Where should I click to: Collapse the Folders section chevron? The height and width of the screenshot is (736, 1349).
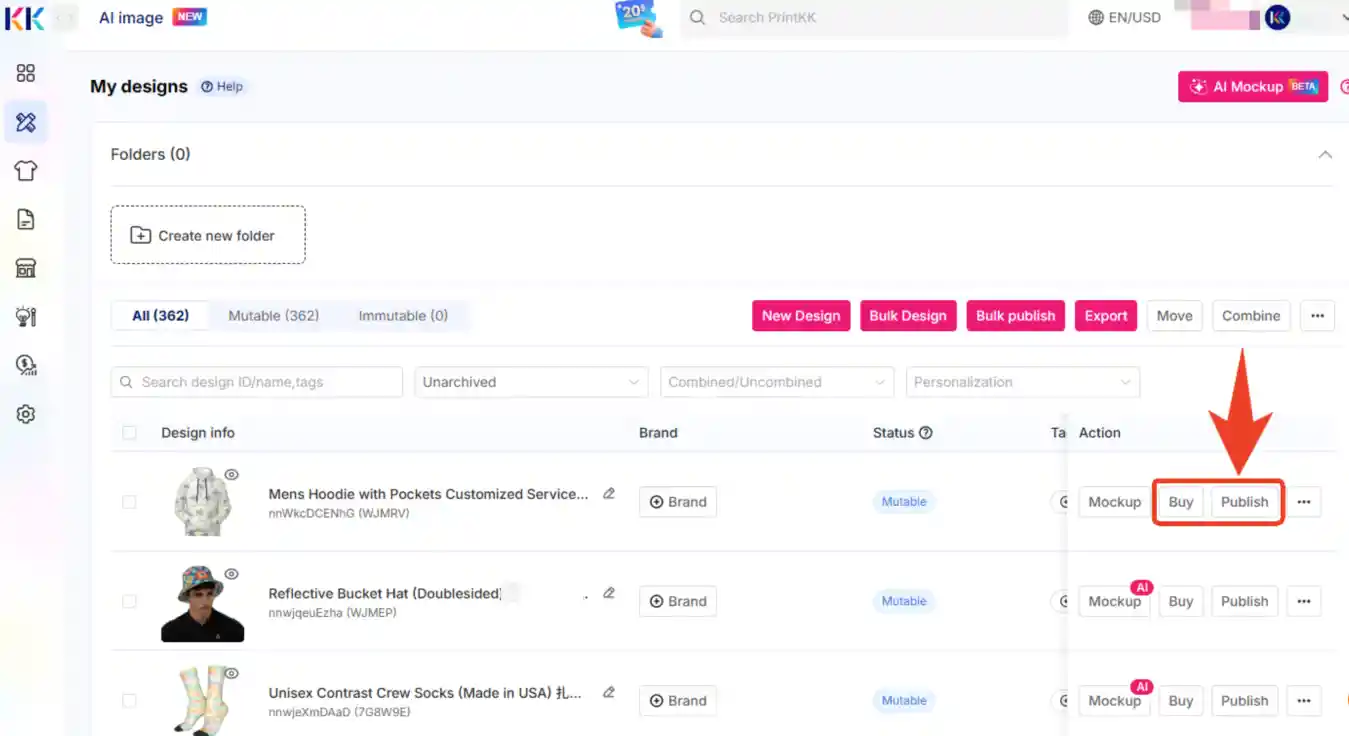pos(1325,155)
